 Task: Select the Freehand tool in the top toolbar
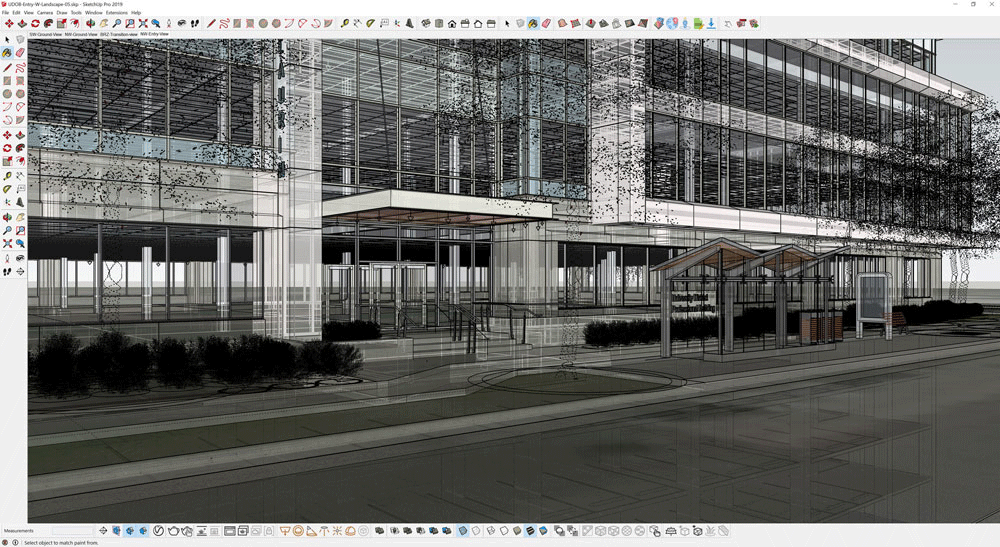pos(224,24)
